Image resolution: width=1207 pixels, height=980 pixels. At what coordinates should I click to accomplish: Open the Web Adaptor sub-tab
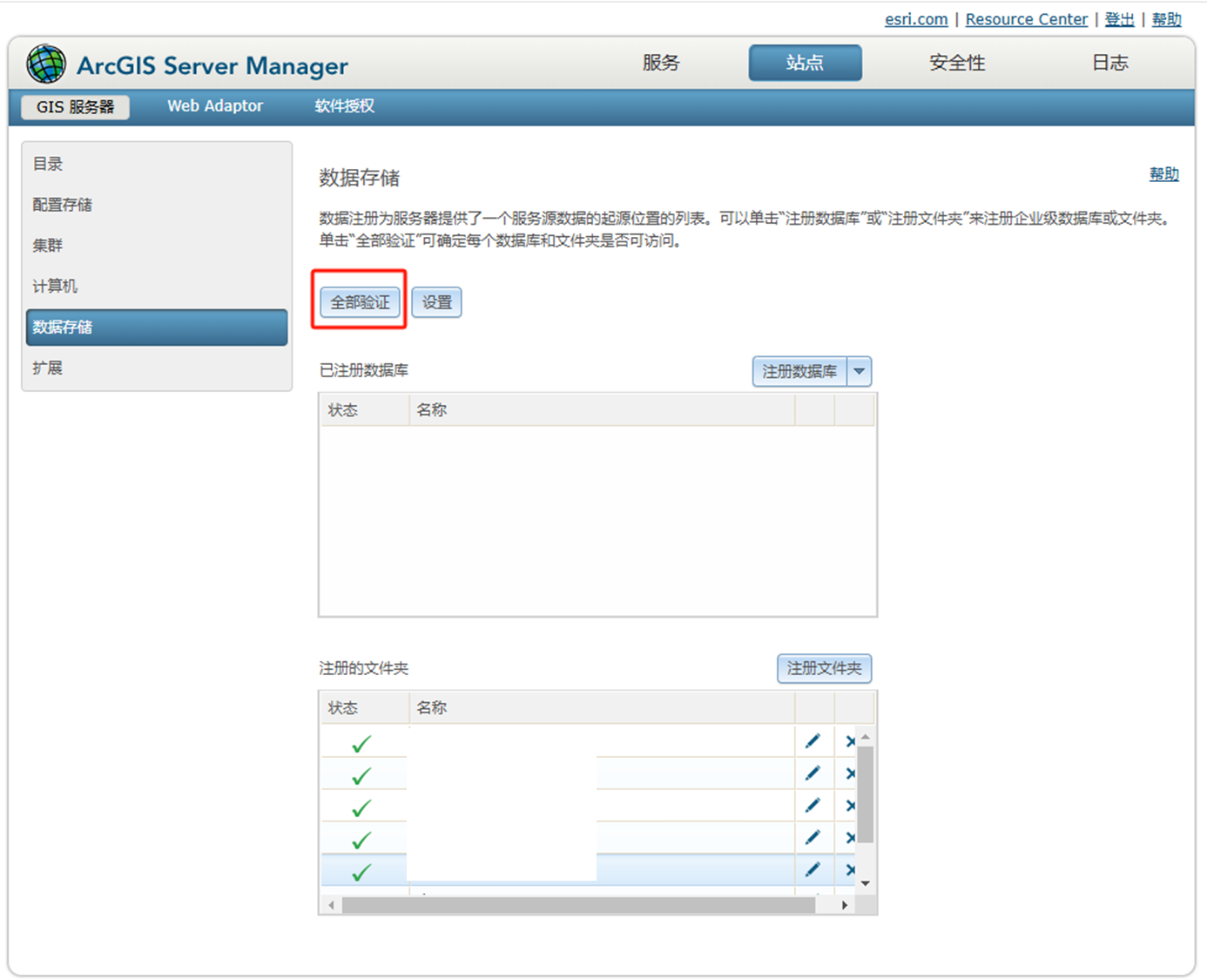point(215,105)
